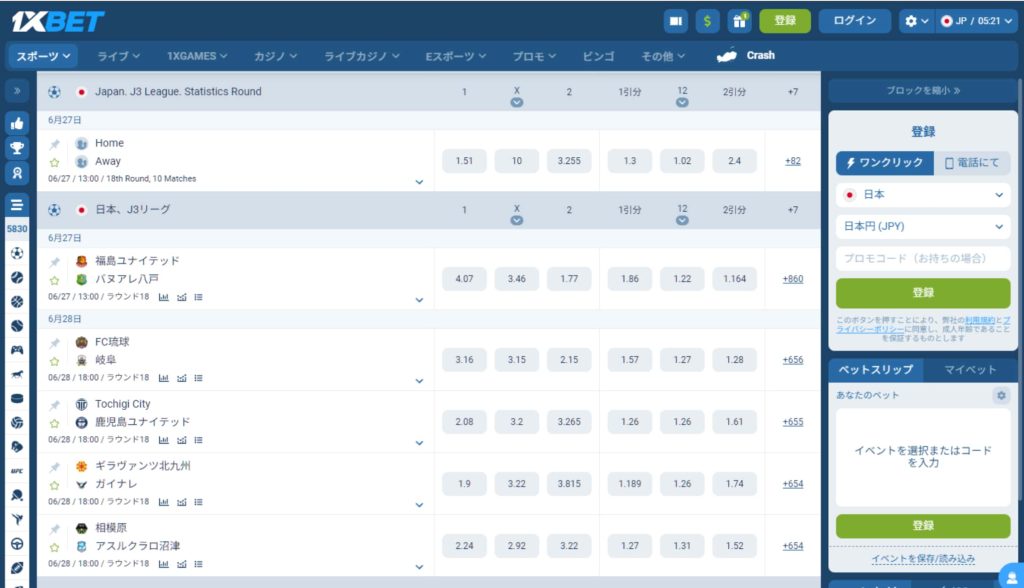Open line graph icon for Tochigi City match

(182, 440)
